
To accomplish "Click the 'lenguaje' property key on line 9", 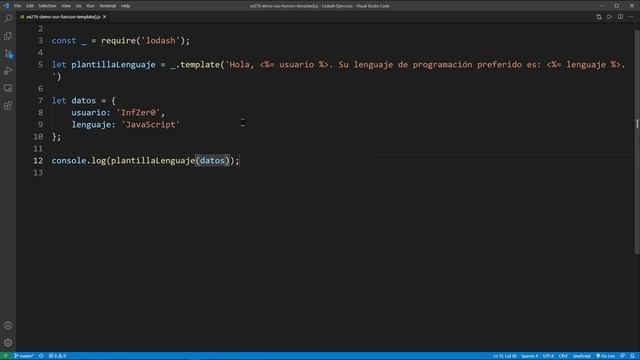I will tap(91, 124).
